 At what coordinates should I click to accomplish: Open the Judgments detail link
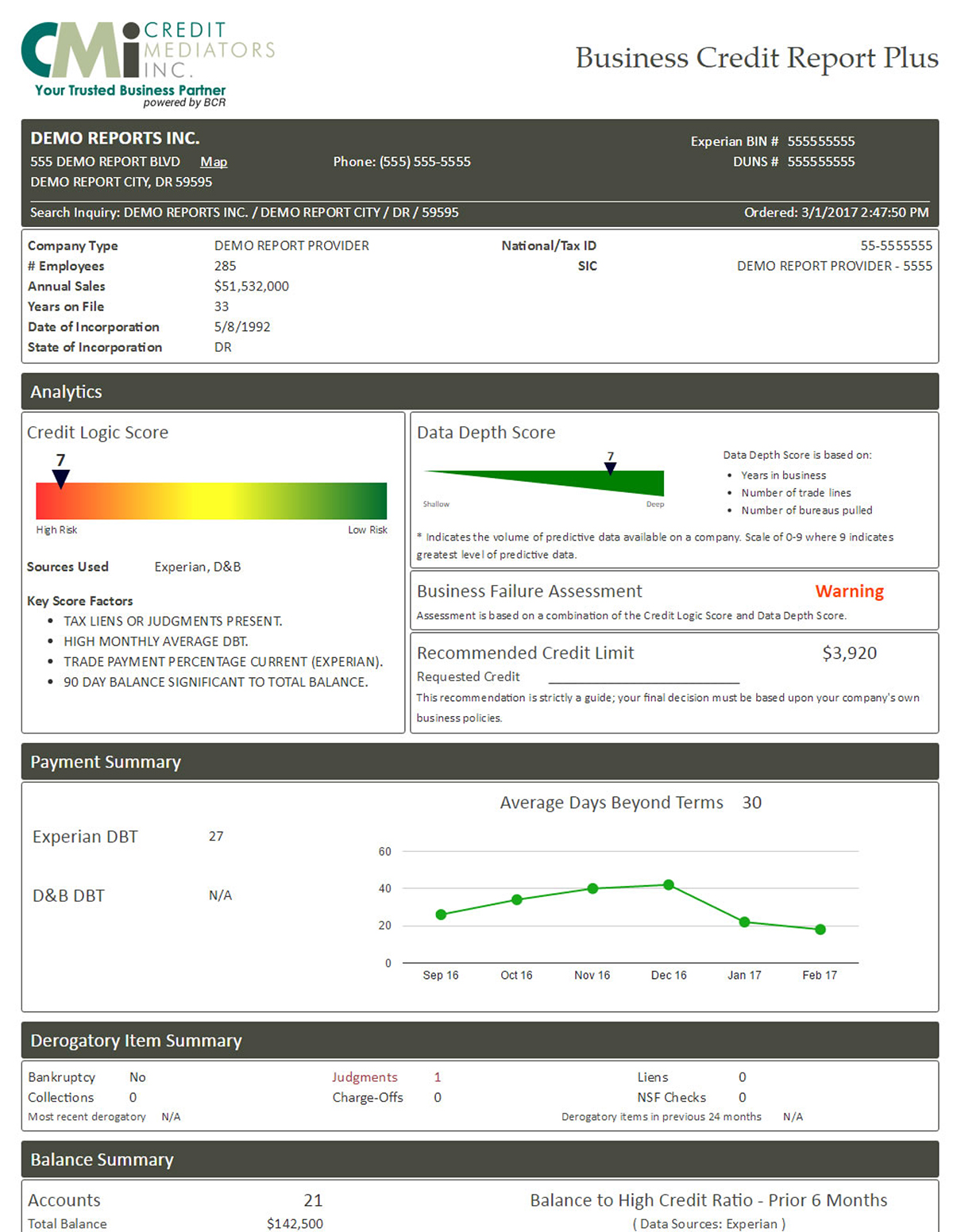pyautogui.click(x=365, y=1076)
